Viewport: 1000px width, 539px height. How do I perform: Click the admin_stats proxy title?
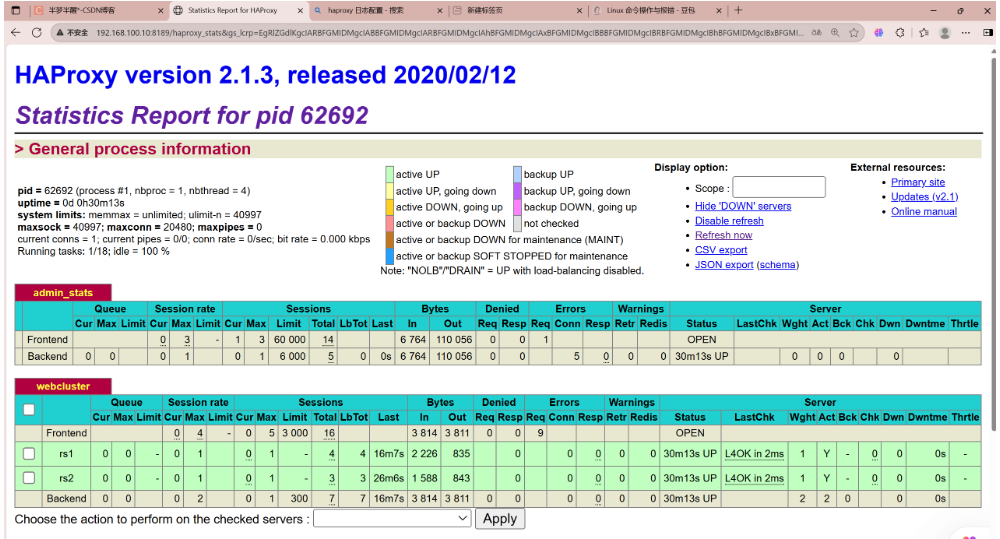63,293
